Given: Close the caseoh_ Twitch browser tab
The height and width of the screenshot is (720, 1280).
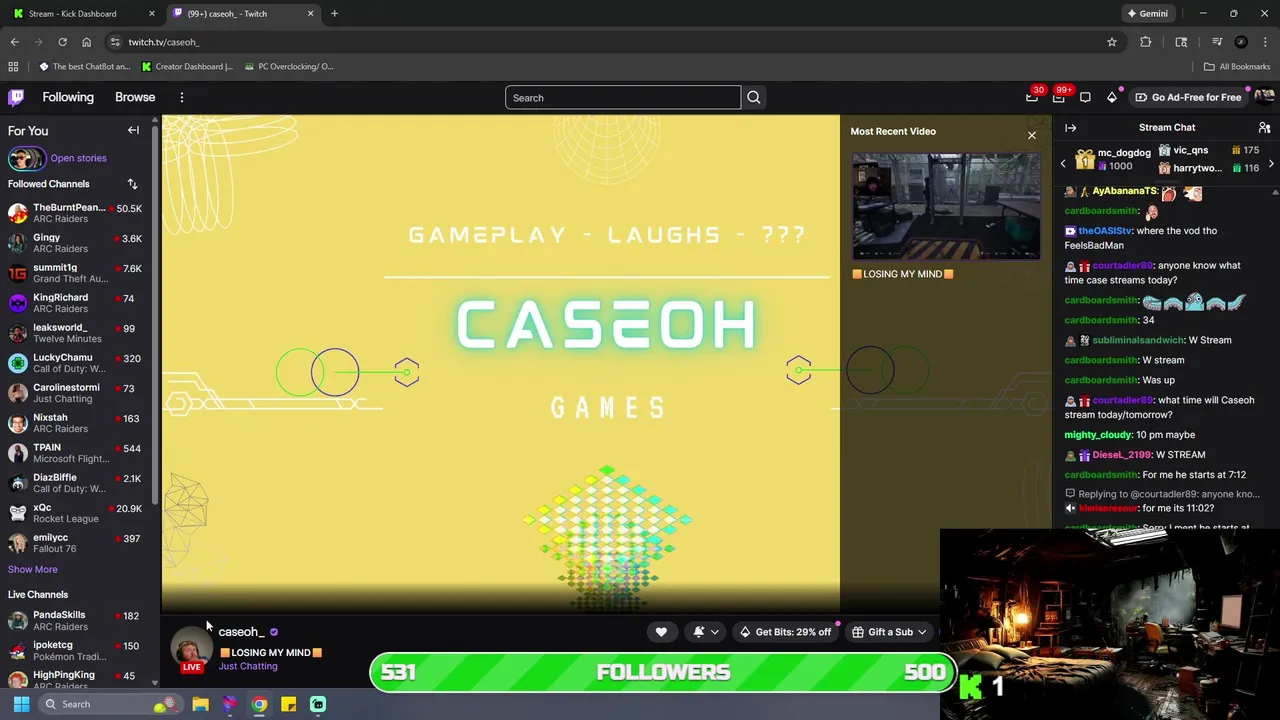Looking at the screenshot, I should coord(310,14).
